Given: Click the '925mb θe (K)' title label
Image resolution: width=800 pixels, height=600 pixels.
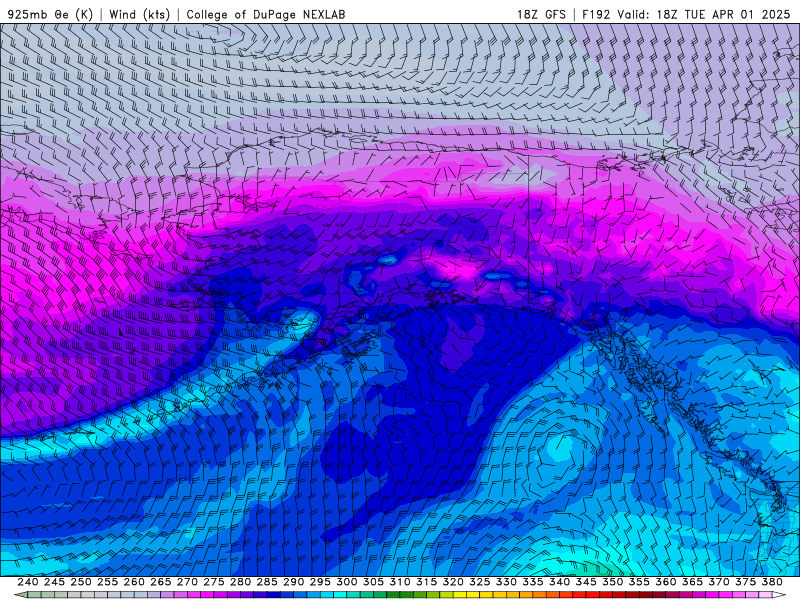Looking at the screenshot, I should [x=50, y=14].
